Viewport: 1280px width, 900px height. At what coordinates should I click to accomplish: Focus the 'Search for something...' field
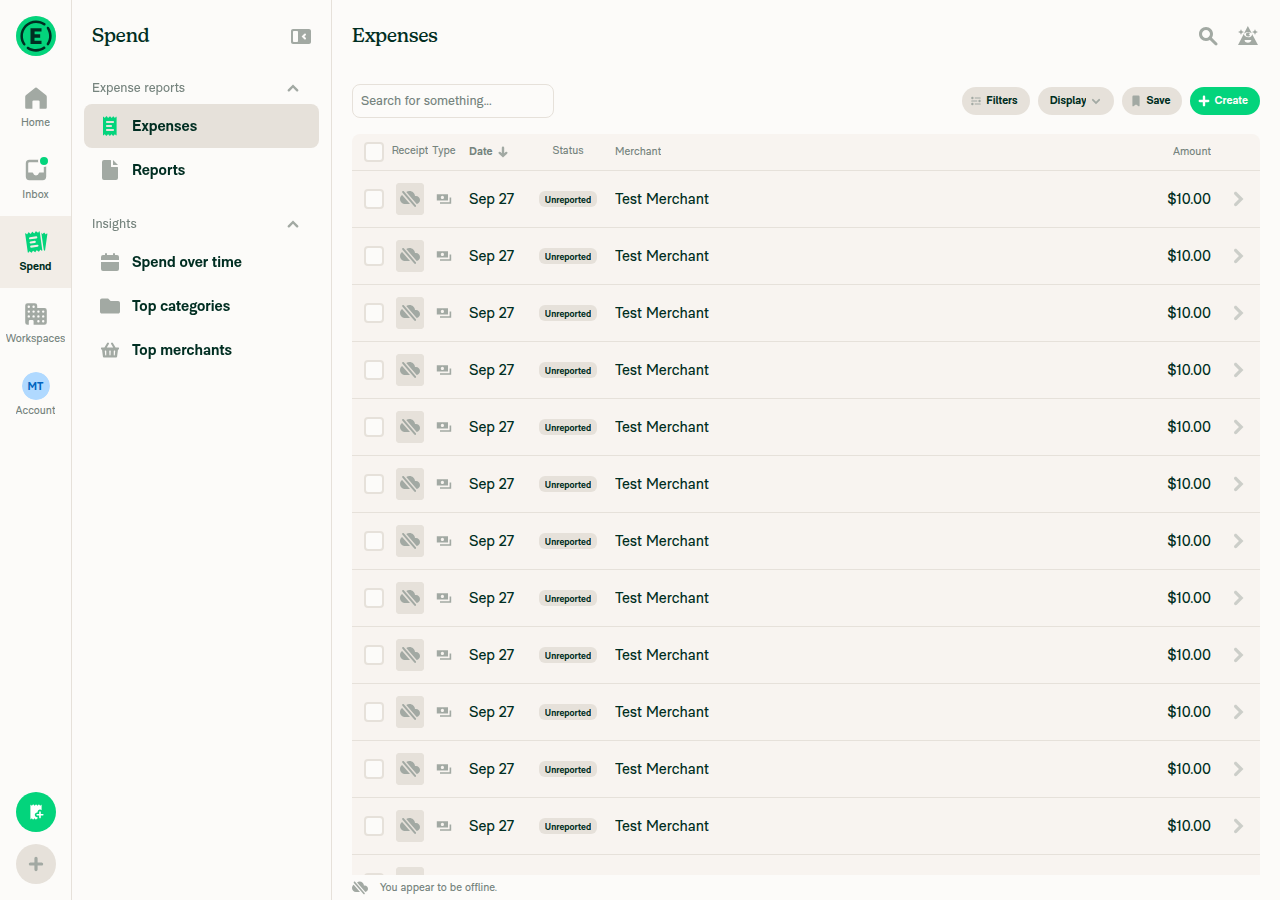click(x=453, y=101)
